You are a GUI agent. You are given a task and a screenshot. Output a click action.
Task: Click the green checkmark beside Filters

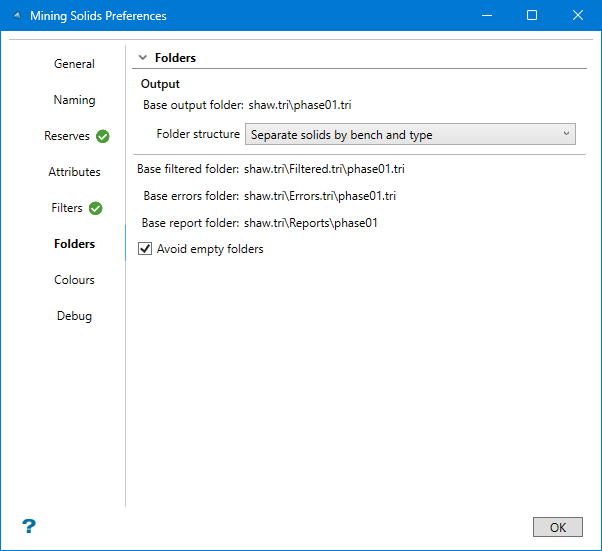[x=96, y=208]
